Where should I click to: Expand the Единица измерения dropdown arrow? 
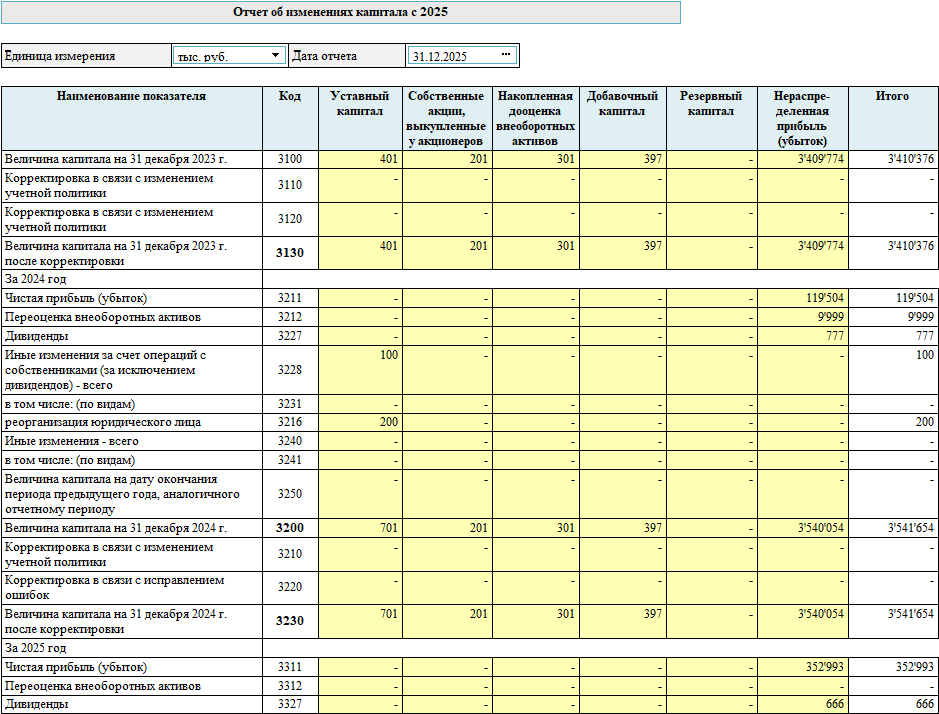pos(276,55)
